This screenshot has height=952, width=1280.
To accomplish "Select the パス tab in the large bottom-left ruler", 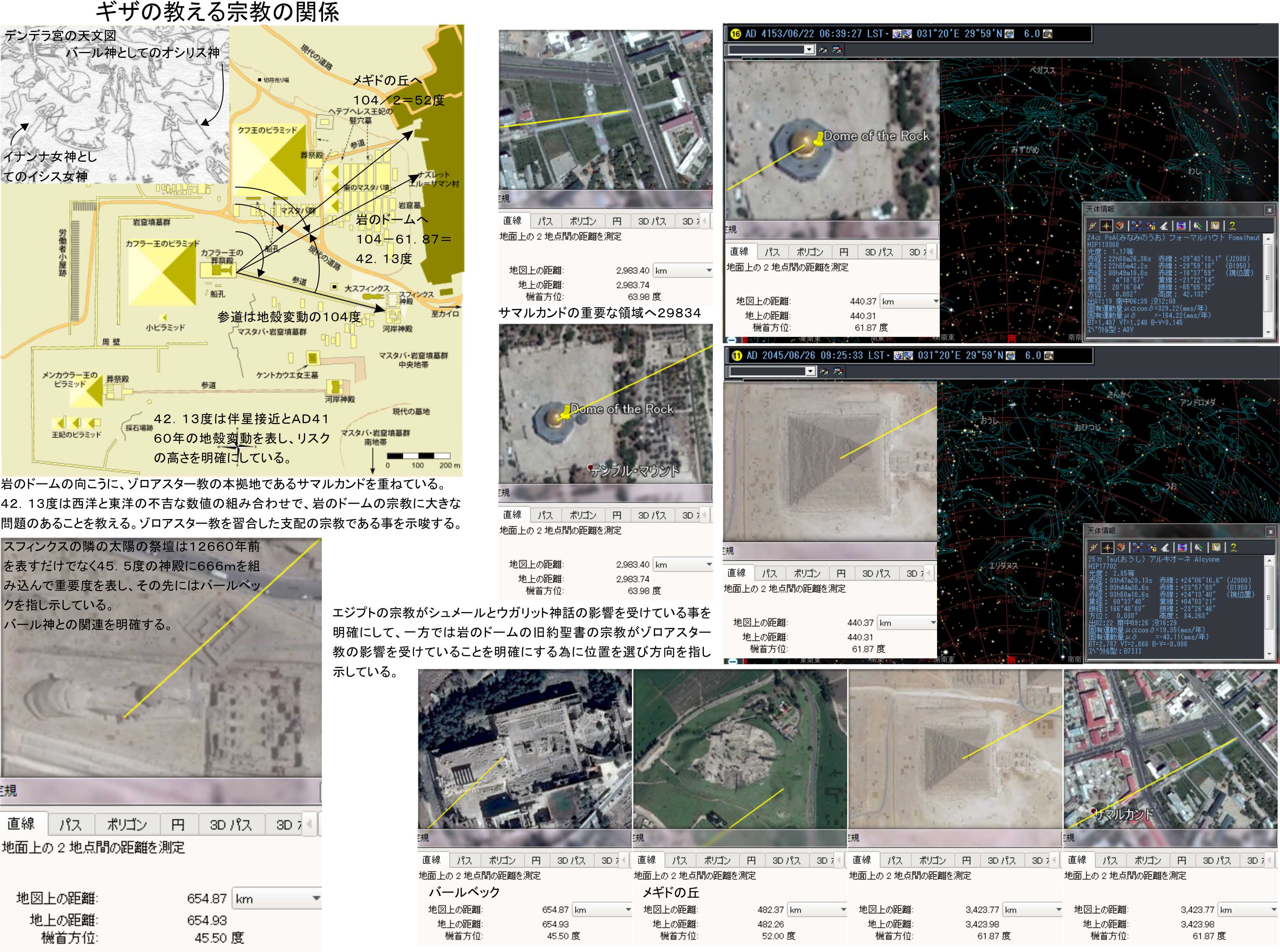I will tap(70, 825).
